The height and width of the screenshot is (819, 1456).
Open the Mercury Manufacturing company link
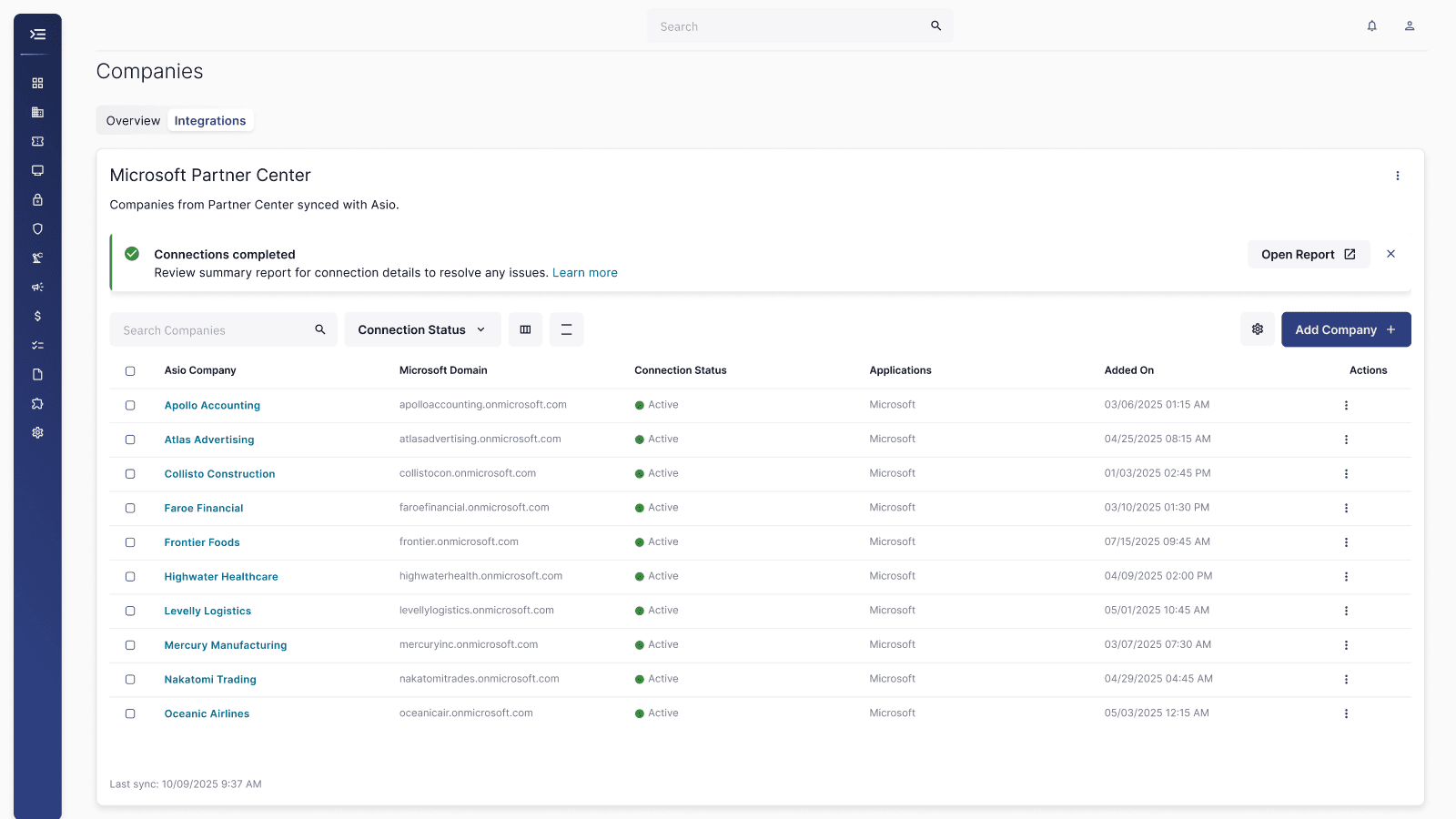(x=226, y=645)
